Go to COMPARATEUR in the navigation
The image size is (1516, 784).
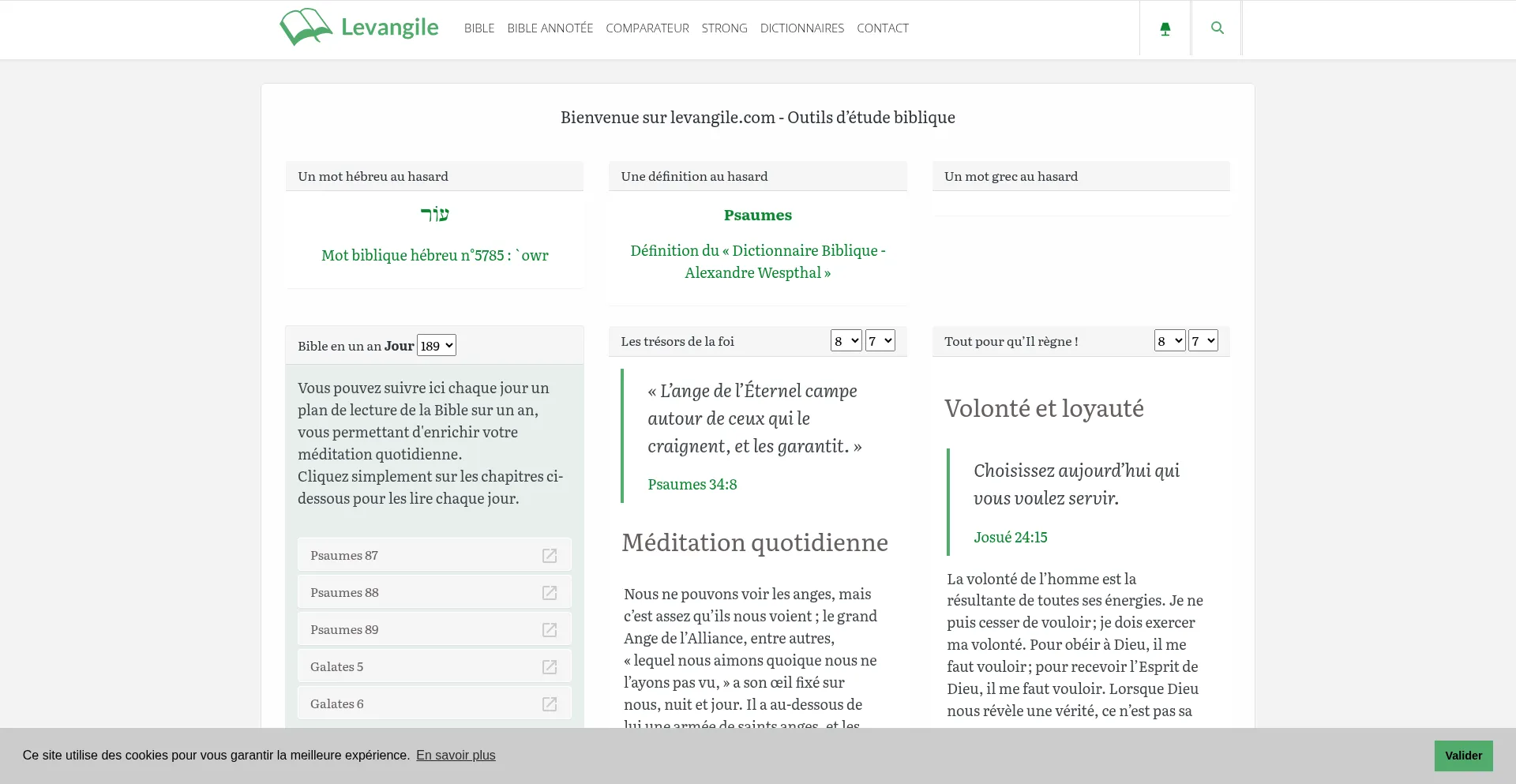(x=647, y=28)
